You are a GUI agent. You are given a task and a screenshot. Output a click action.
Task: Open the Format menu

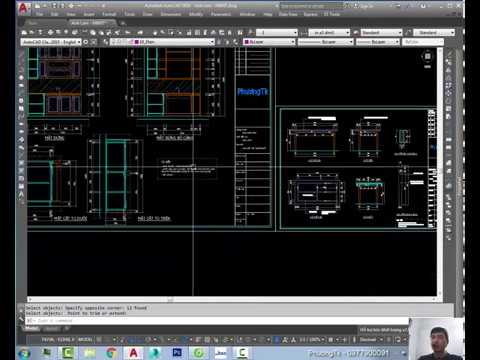click(x=109, y=14)
